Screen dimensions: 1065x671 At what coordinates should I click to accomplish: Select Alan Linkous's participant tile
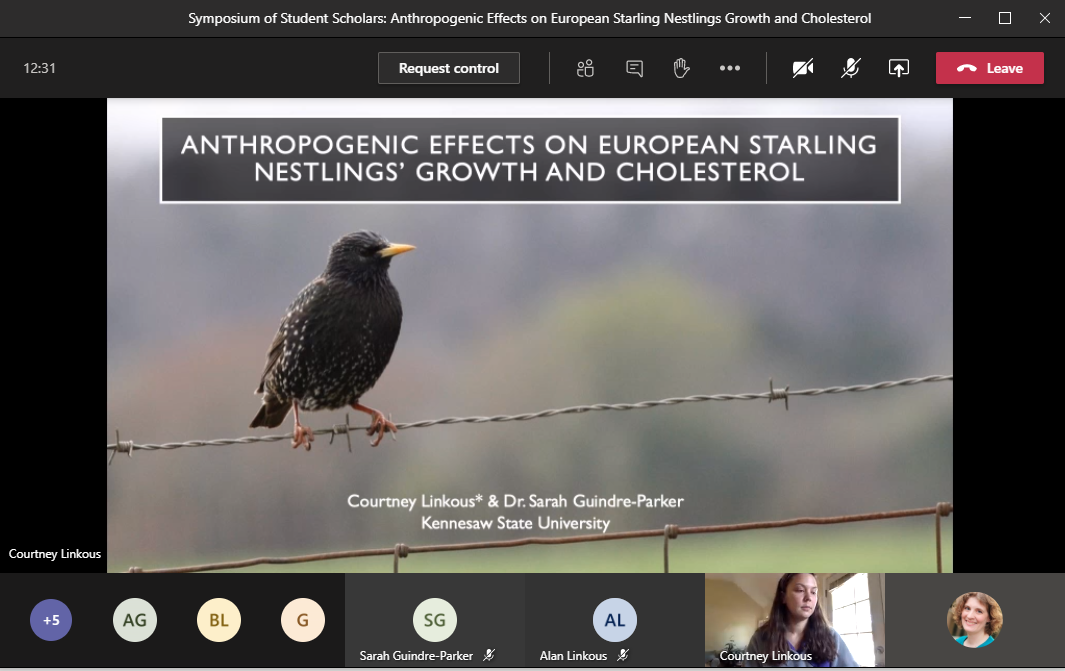click(x=614, y=620)
